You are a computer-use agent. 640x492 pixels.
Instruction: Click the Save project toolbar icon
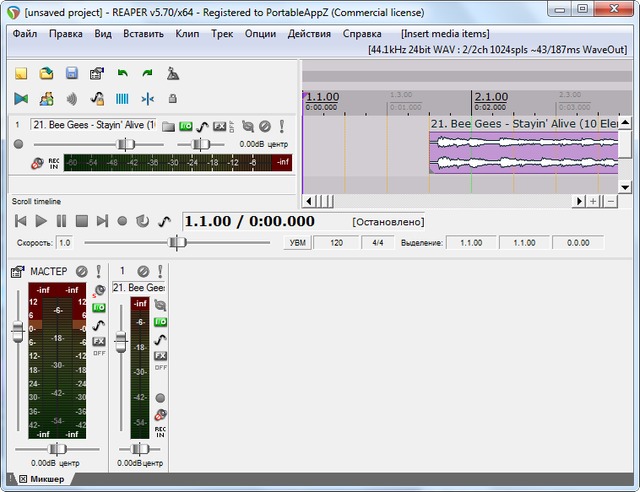[72, 74]
